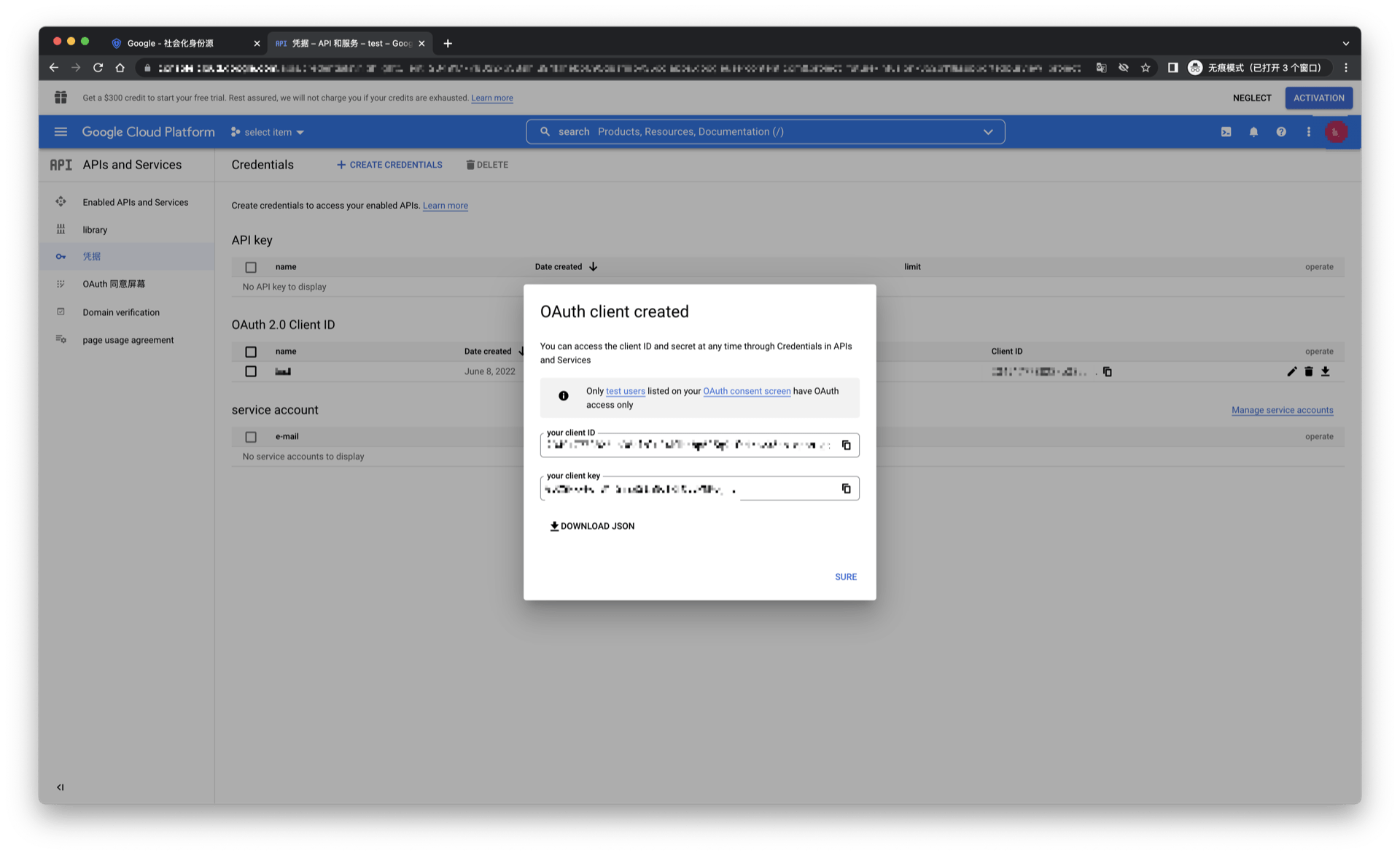
Task: Collapse the left sidebar panel
Action: click(x=61, y=787)
